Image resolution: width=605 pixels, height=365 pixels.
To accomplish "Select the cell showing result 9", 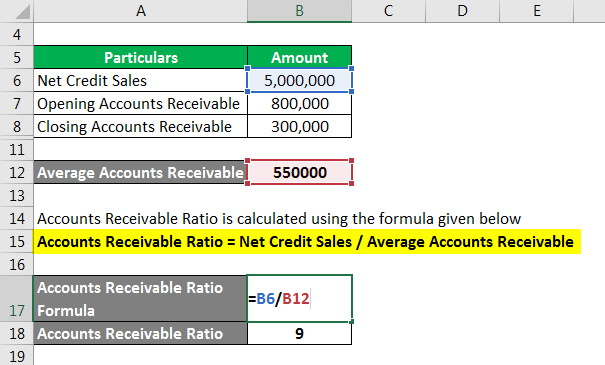I will pos(299,333).
